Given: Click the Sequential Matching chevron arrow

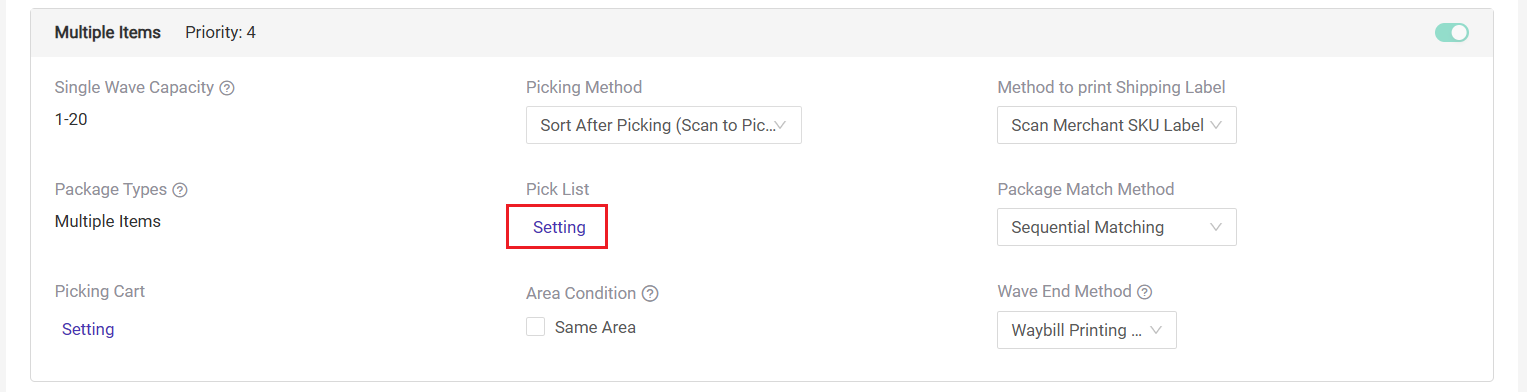Looking at the screenshot, I should pos(1216,227).
